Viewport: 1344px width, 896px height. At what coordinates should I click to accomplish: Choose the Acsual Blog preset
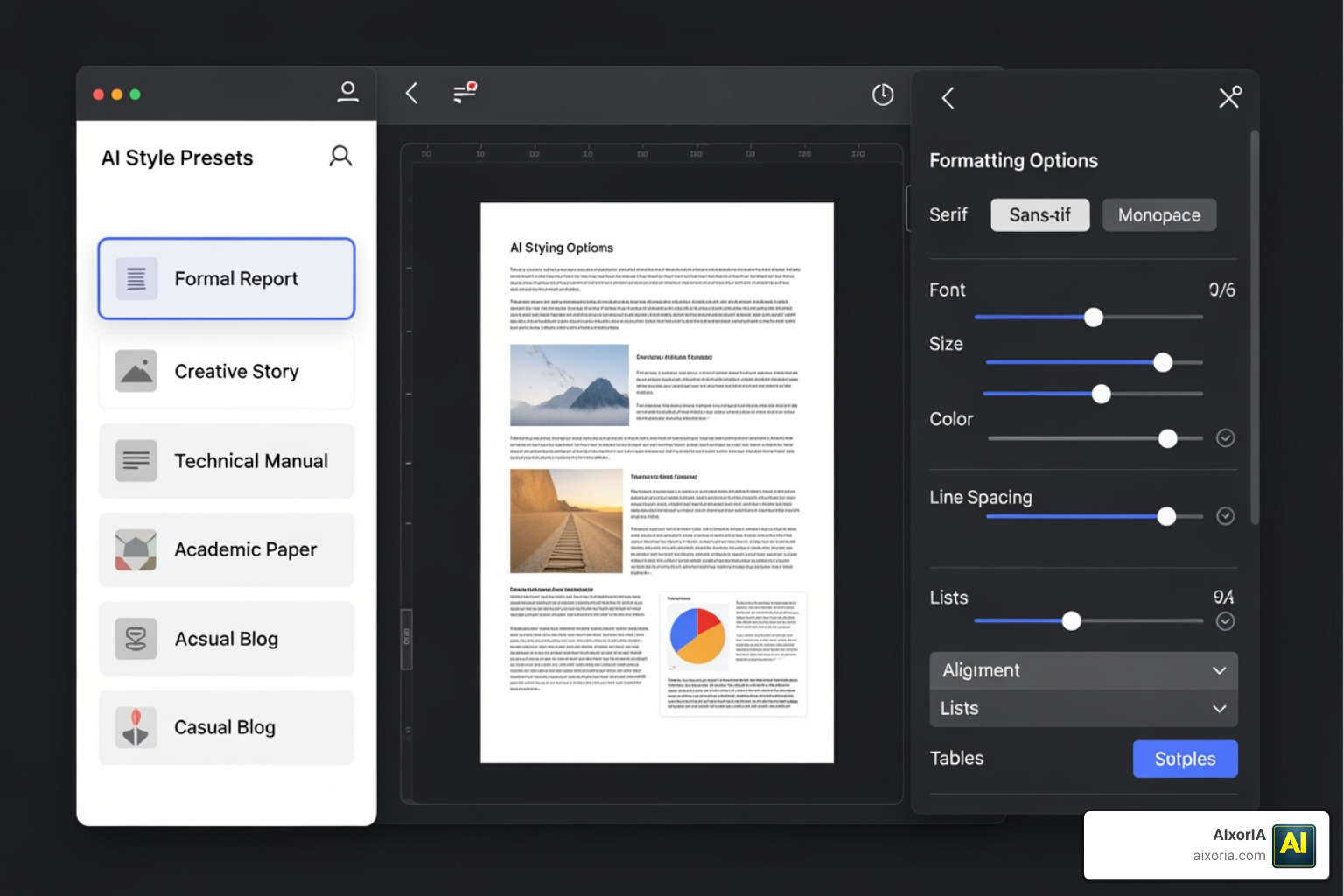click(x=227, y=639)
